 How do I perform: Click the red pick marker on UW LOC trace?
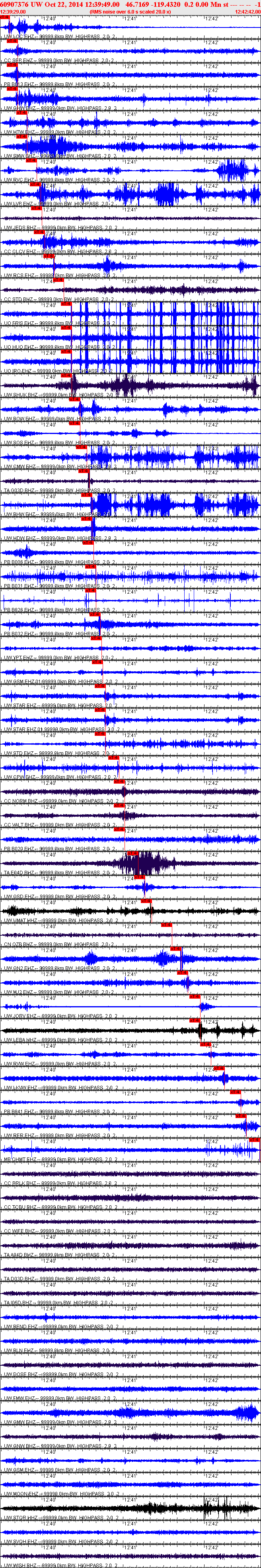point(5,17)
